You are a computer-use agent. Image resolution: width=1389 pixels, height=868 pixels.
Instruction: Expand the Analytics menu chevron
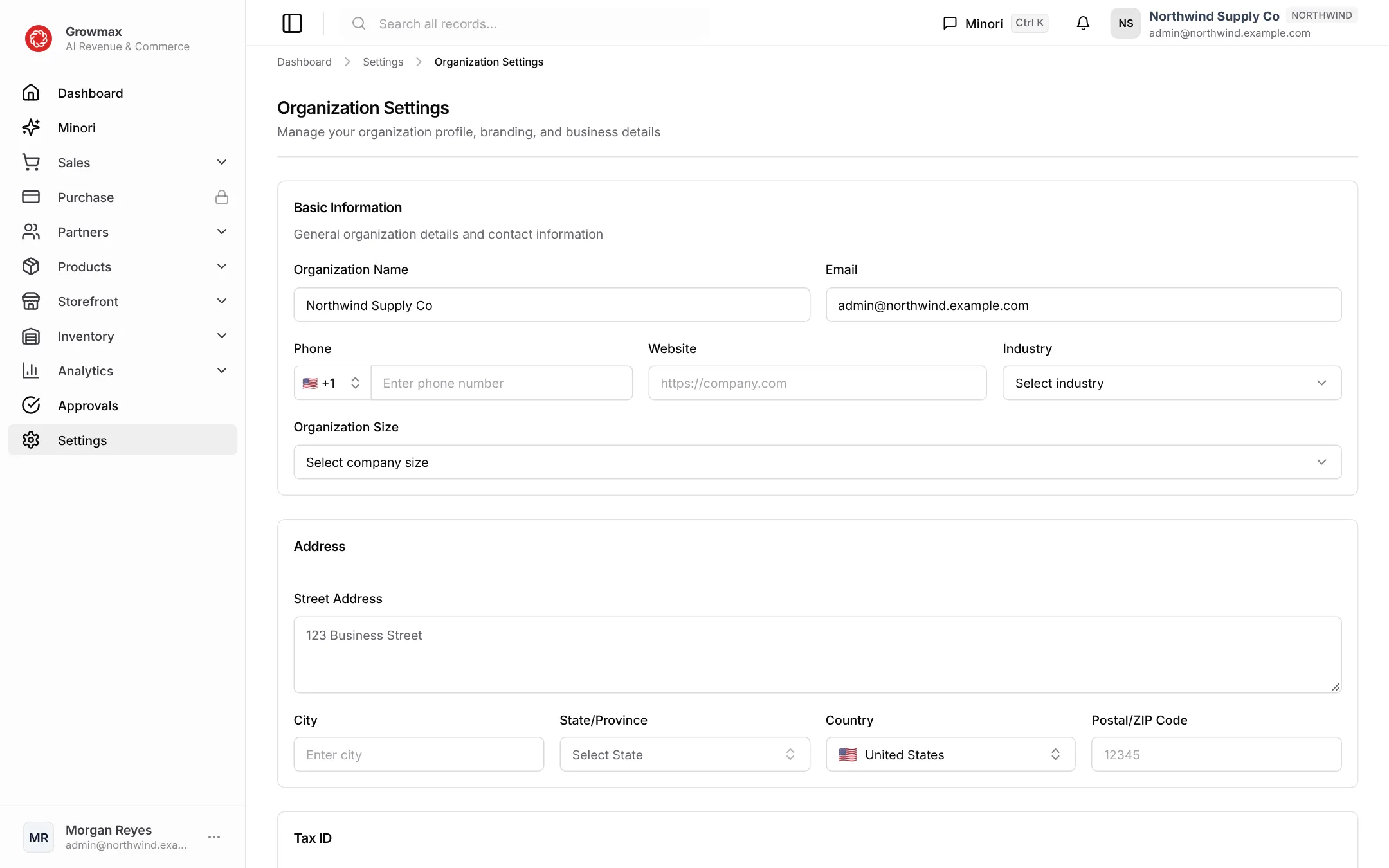[222, 370]
